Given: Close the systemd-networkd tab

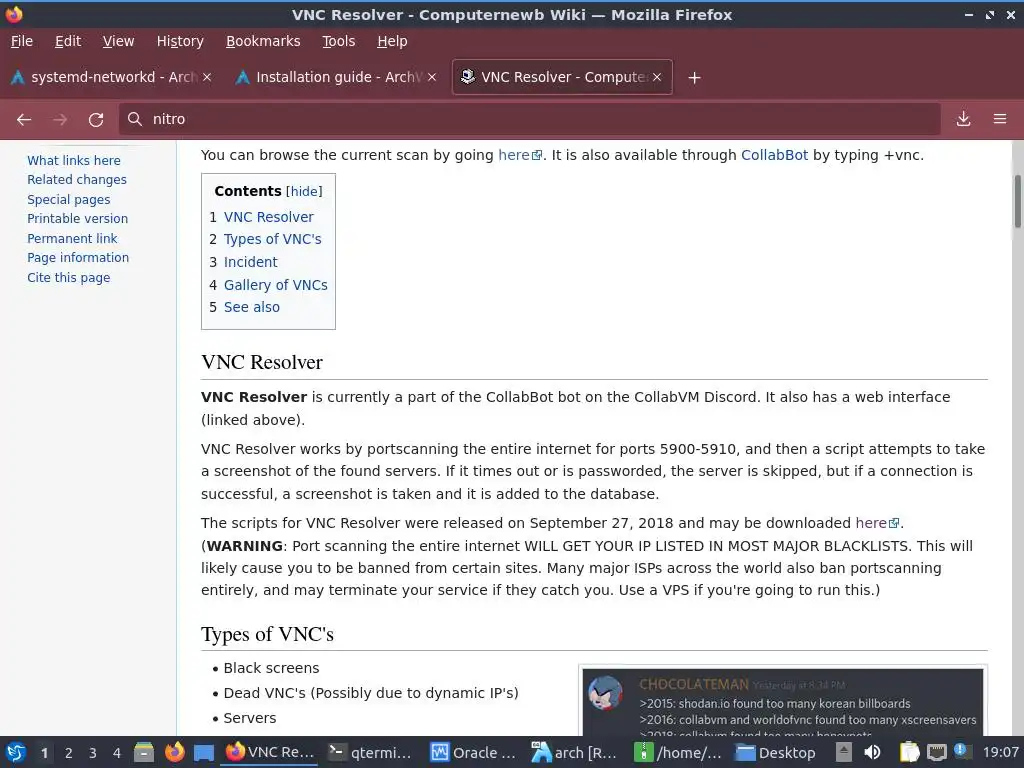Looking at the screenshot, I should coord(207,77).
